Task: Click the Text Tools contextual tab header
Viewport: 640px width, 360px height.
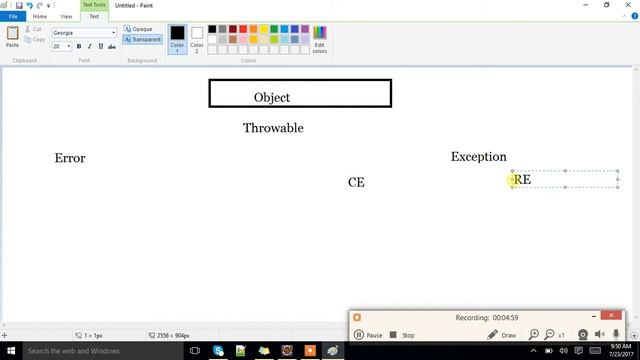Action: point(94,5)
